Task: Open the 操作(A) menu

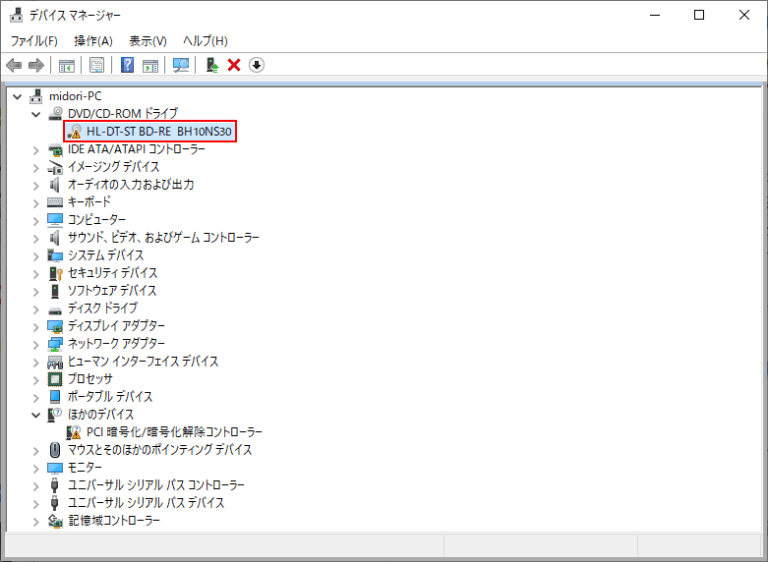Action: [93, 41]
